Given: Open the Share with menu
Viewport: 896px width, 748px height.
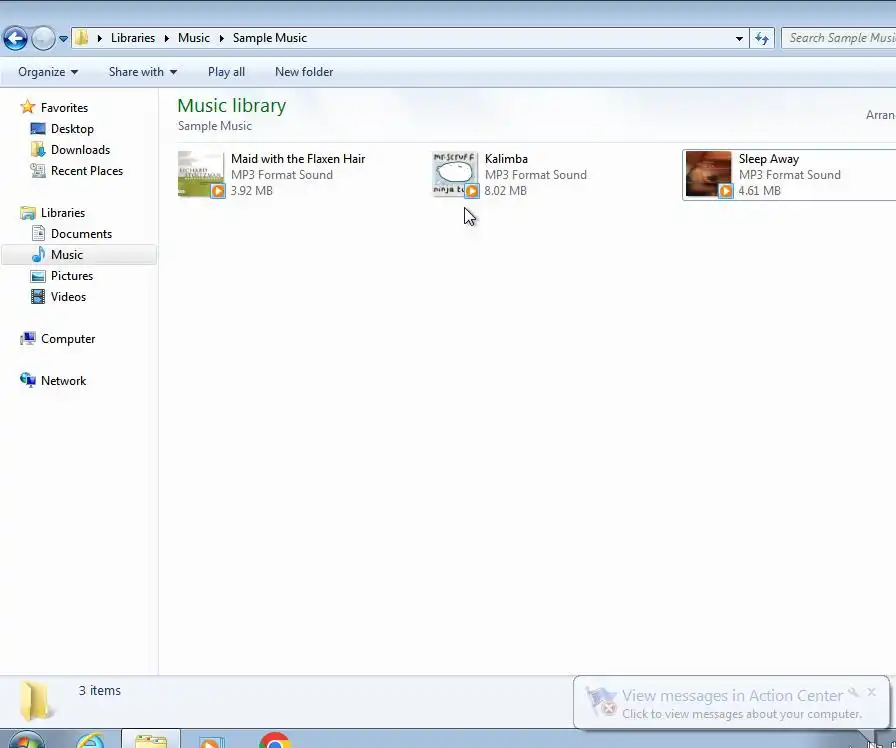Looking at the screenshot, I should (143, 72).
